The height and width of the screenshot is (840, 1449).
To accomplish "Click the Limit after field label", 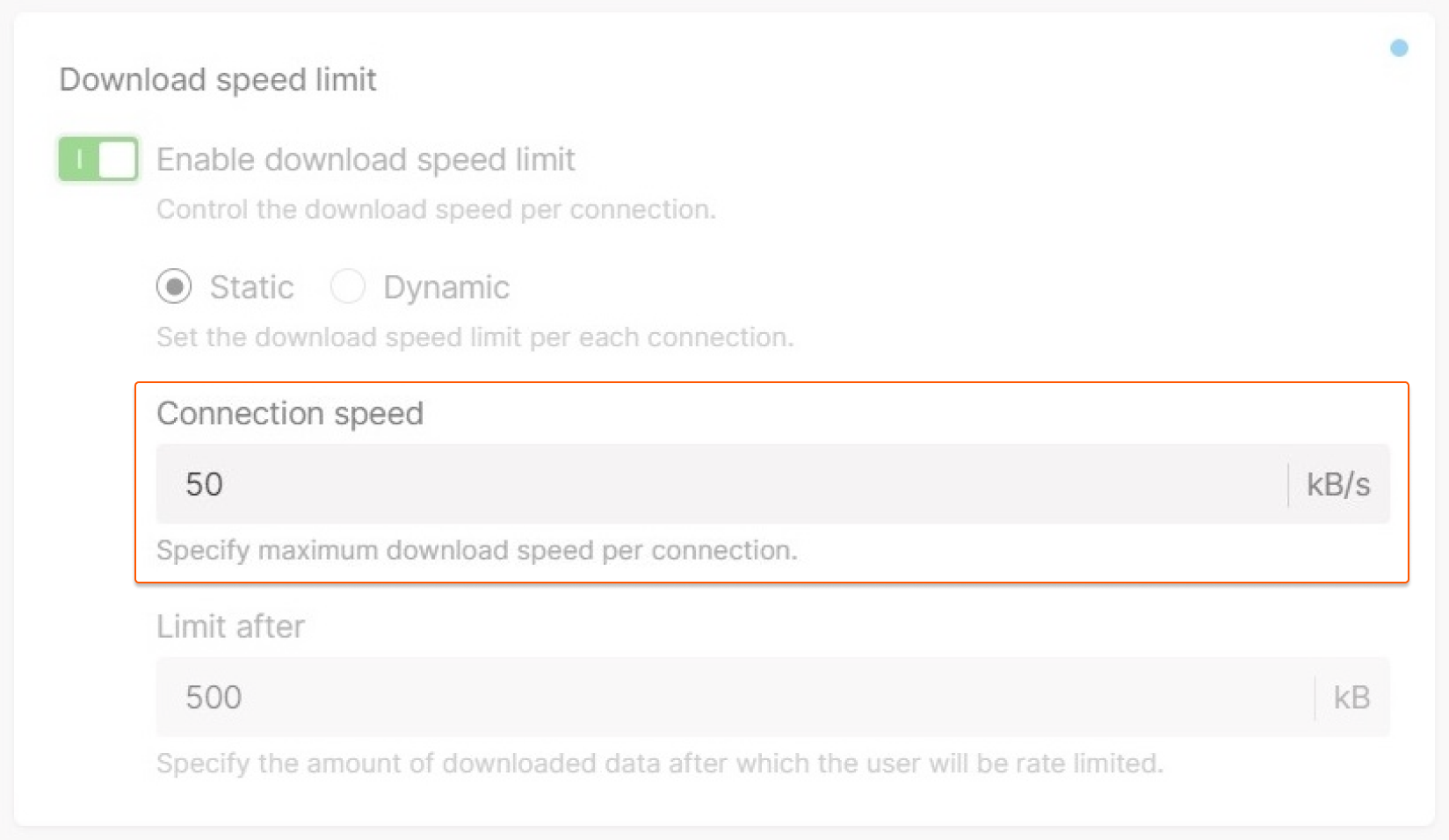I will click(230, 626).
